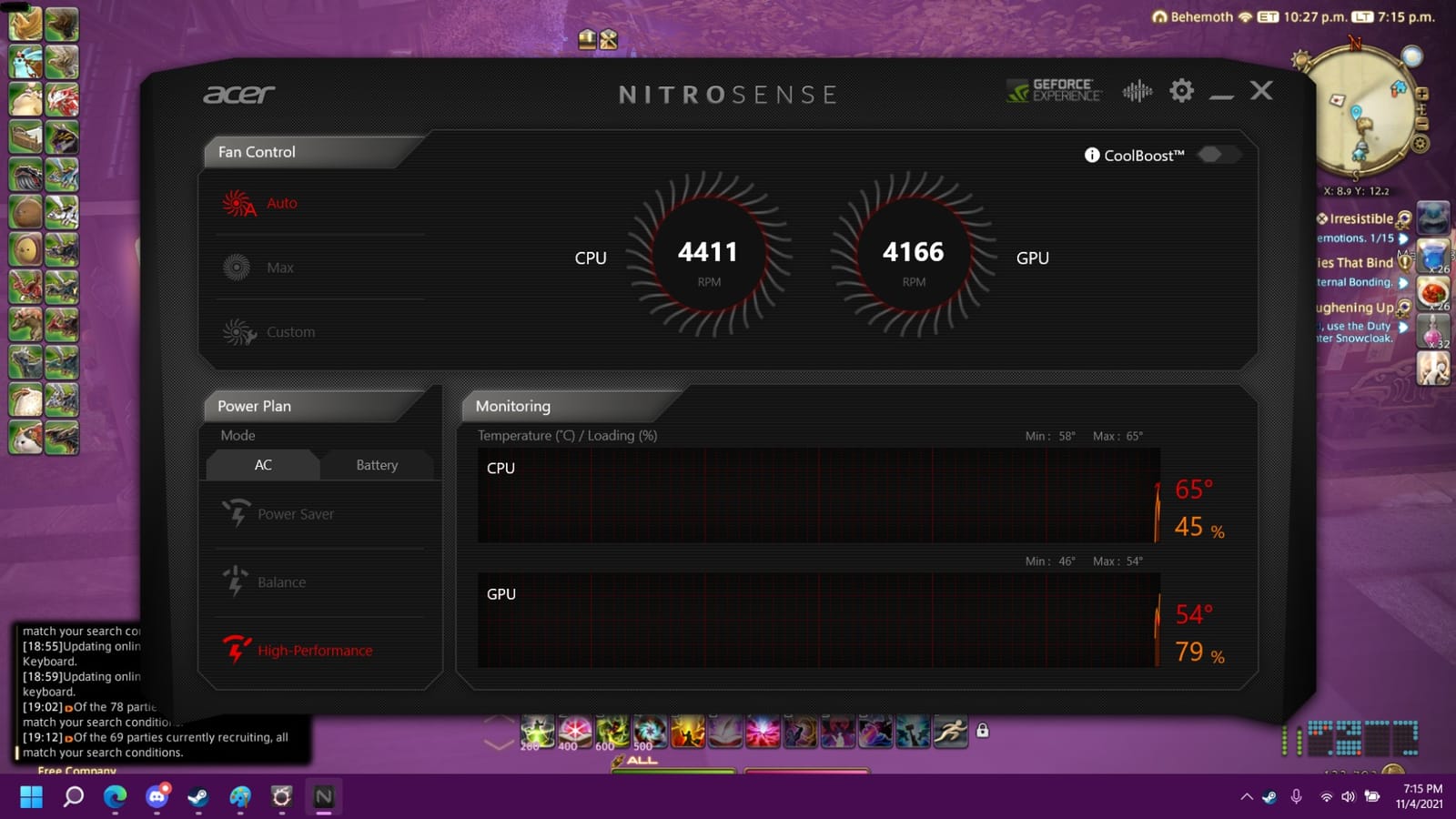
Task: Close the NitroSense window
Action: click(x=1261, y=90)
